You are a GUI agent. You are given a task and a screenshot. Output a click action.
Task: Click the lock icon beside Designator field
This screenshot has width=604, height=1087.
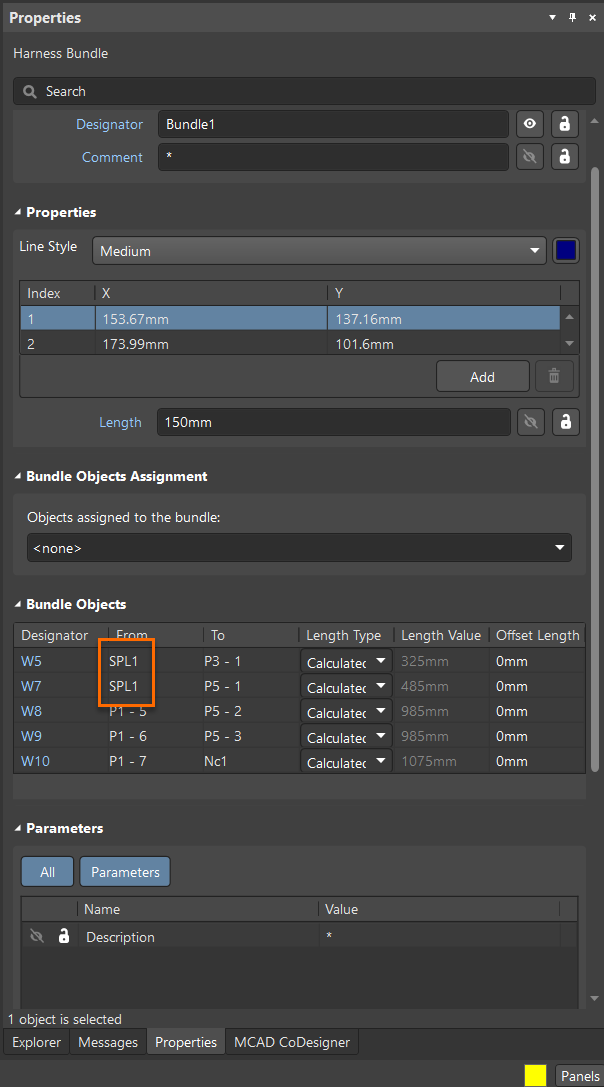coord(565,124)
